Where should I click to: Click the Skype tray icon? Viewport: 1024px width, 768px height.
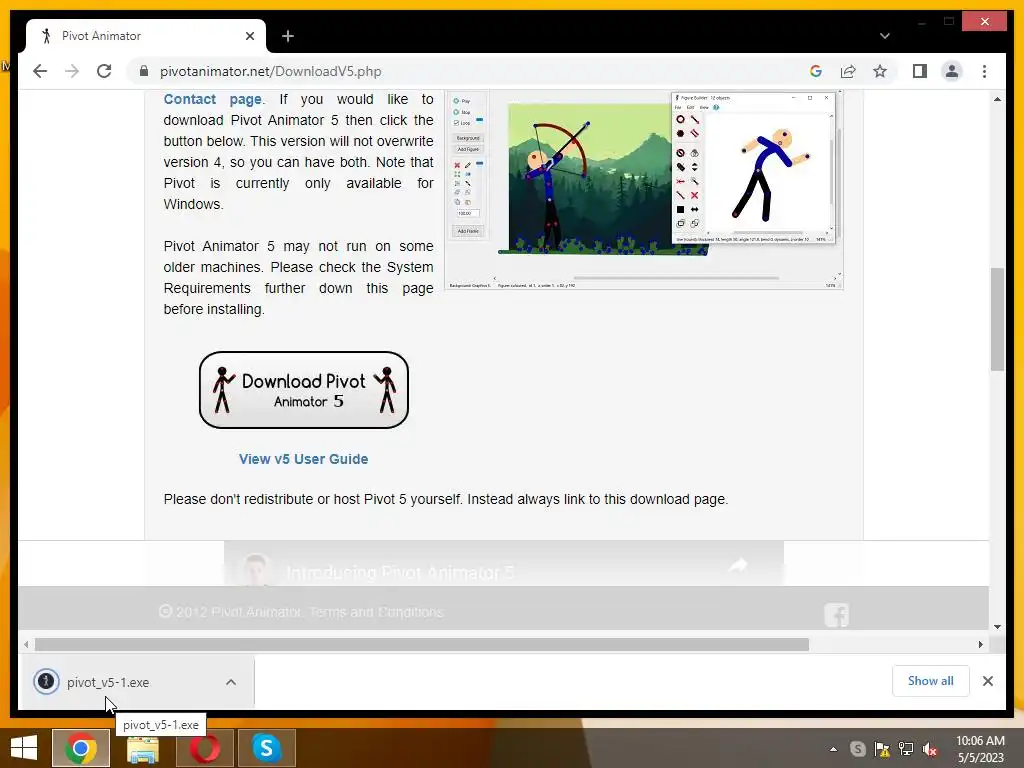(x=857, y=749)
